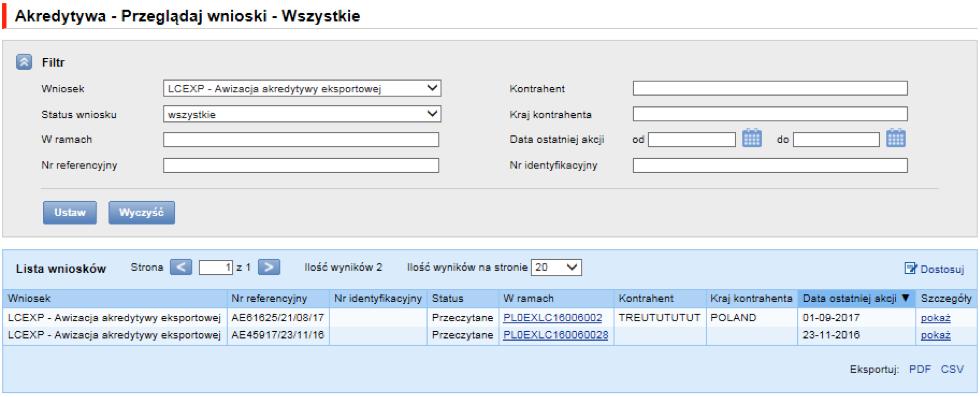
Task: Select cell AE61625/21/08/17
Action: coord(278,318)
